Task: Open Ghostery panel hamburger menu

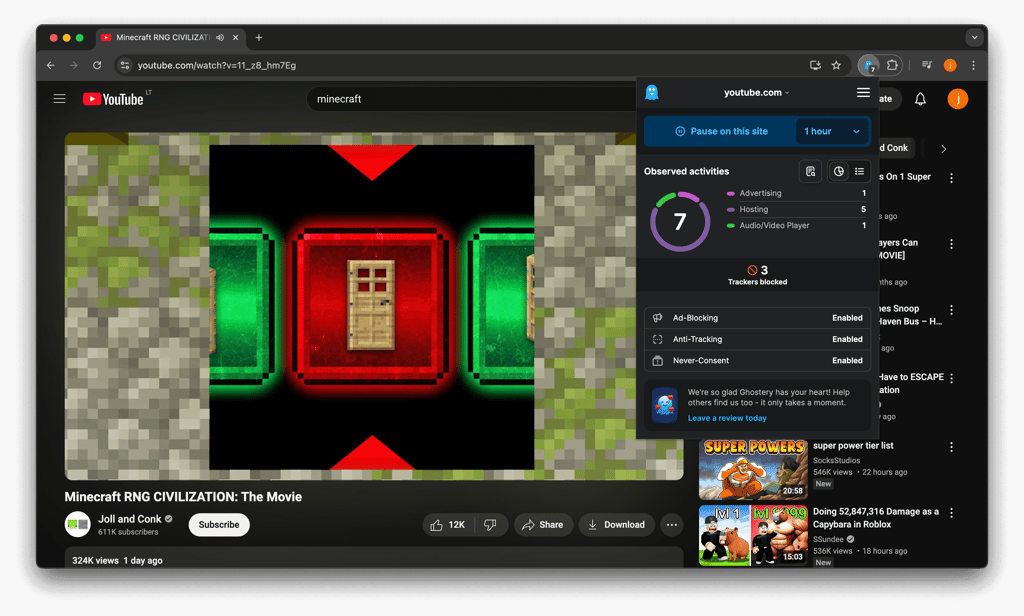Action: 863,93
